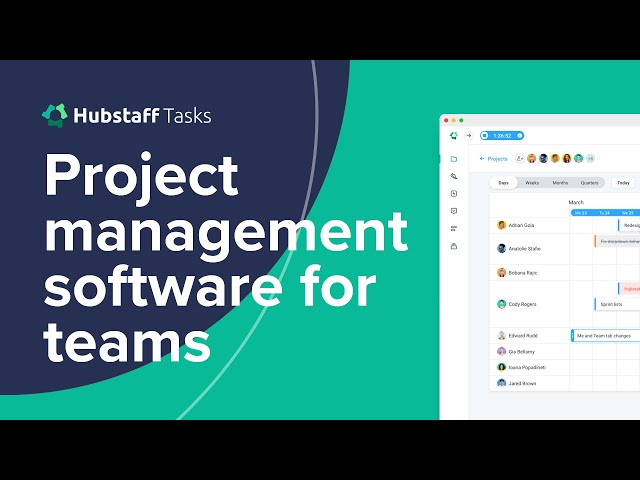Viewport: 640px width, 480px height.
Task: Click Anatolie Stafie's avatar in timeline
Action: 502,248
